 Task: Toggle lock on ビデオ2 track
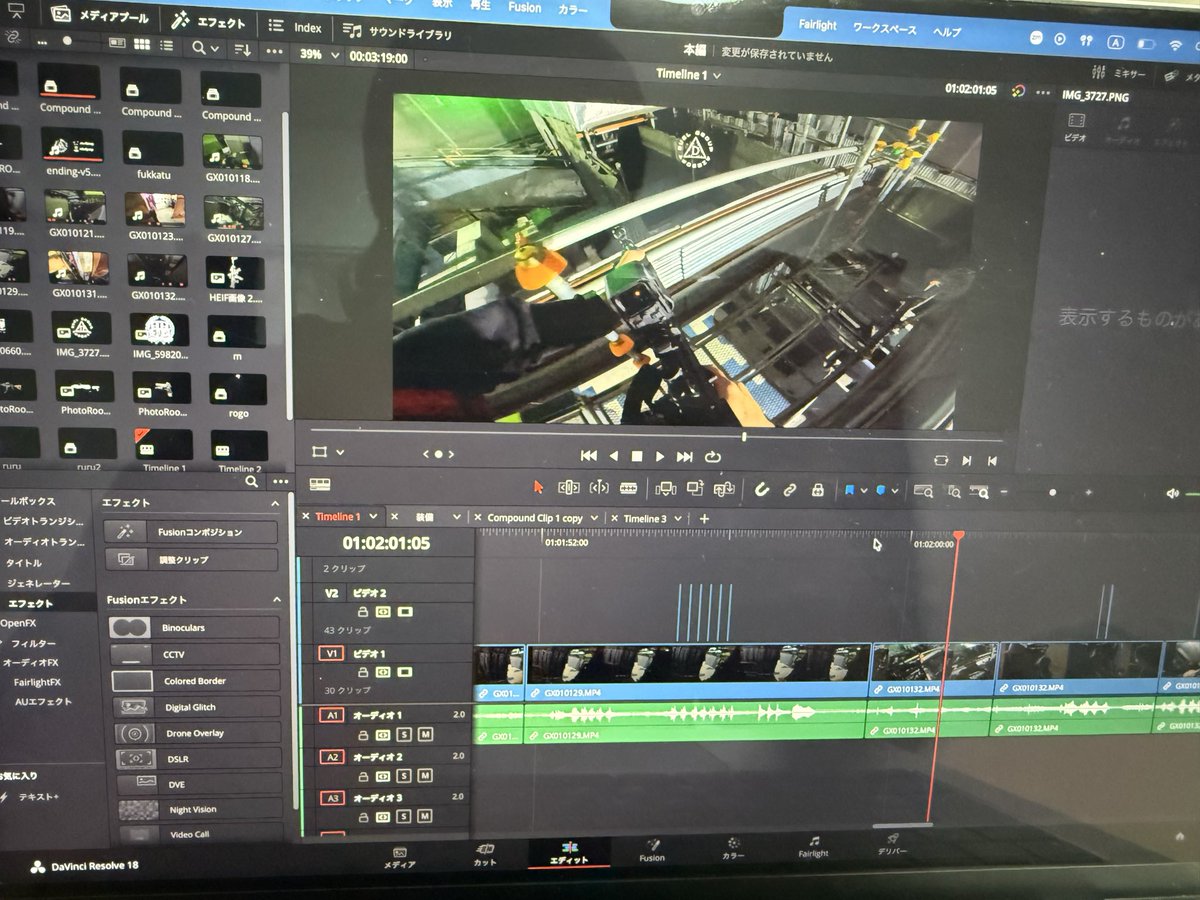tap(363, 611)
